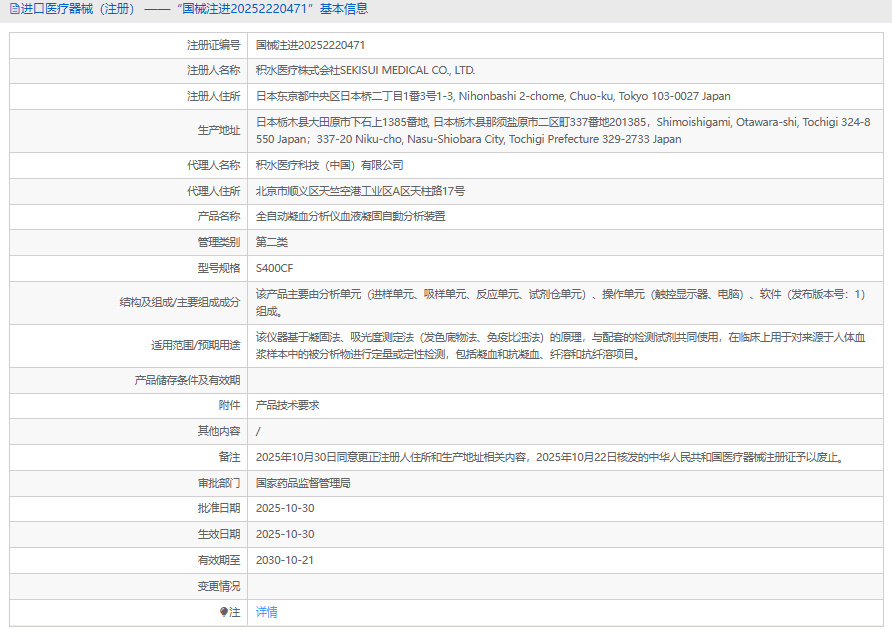The width and height of the screenshot is (892, 630).
Task: Click approving department 国家药品监督管理局
Action: [303, 483]
